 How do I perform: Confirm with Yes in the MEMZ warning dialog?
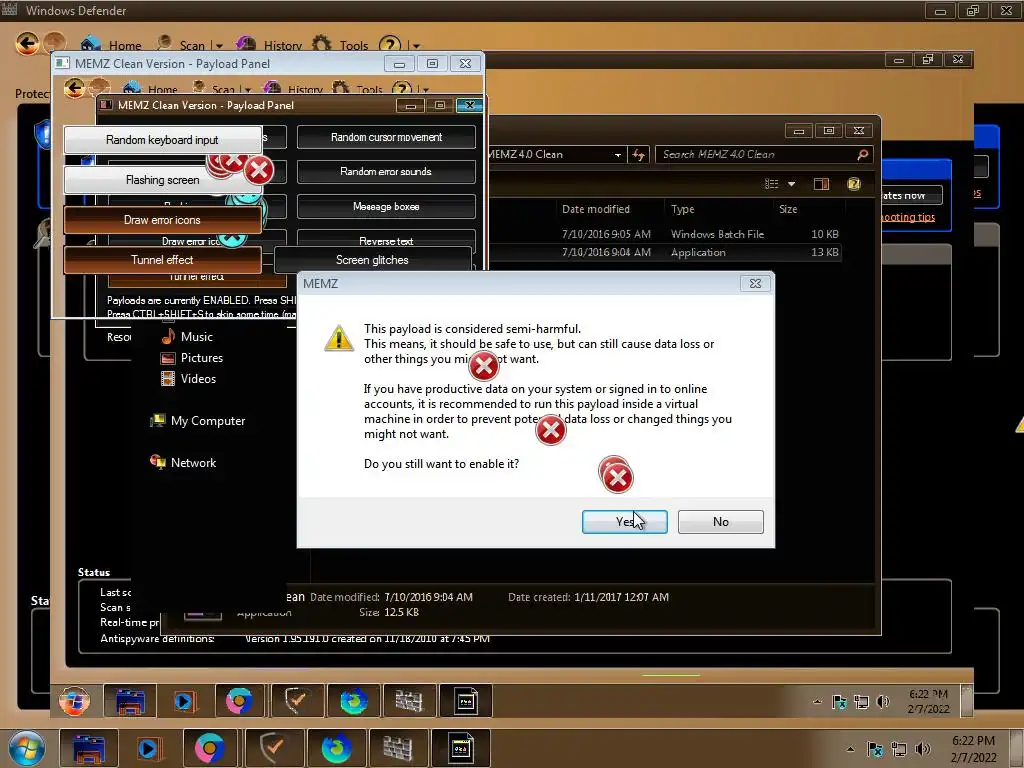pyautogui.click(x=624, y=522)
